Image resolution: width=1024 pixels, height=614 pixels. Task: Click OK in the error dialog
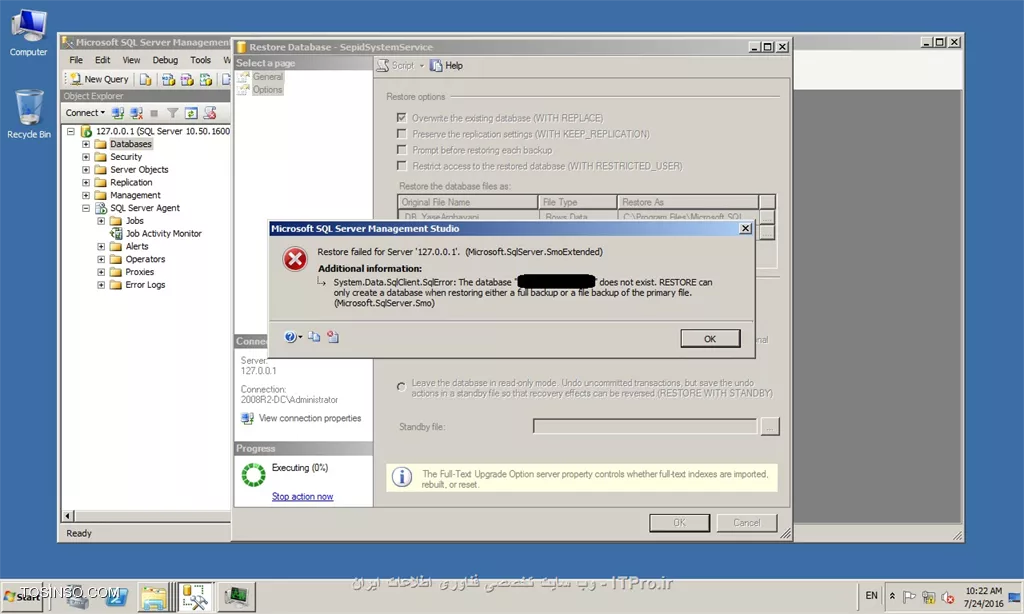pyautogui.click(x=710, y=338)
